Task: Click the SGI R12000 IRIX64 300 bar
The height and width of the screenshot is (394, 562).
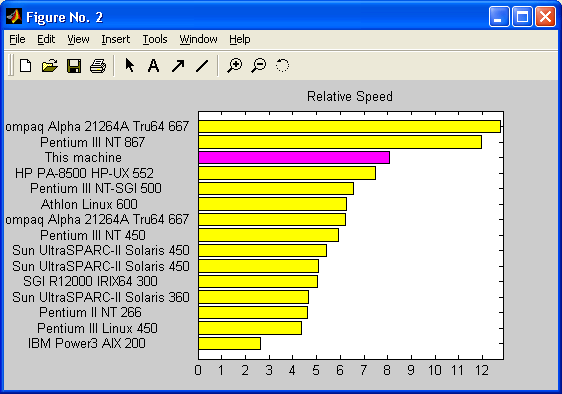Action: [x=258, y=281]
